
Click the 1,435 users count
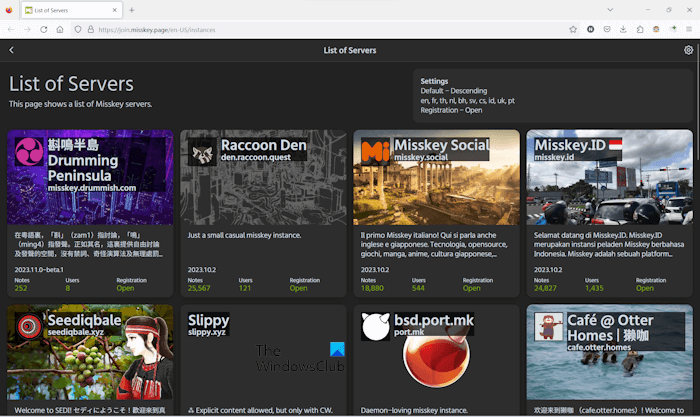pos(594,288)
